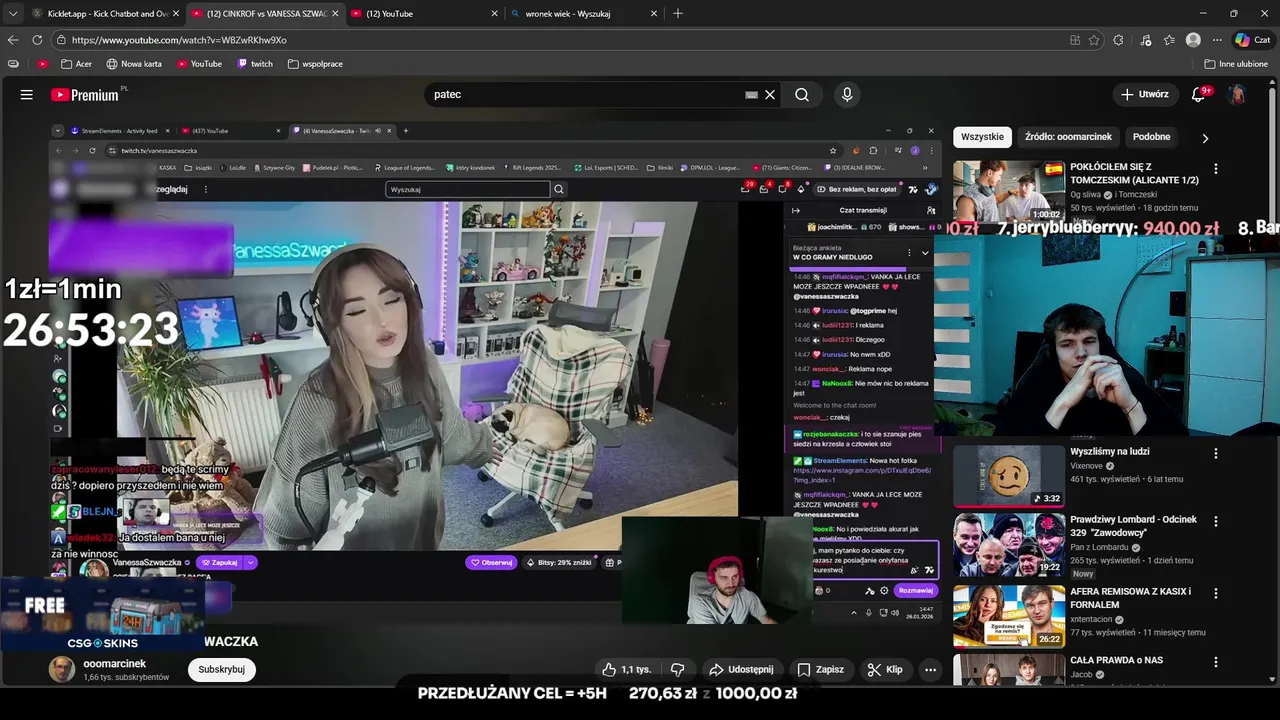
Task: Switch to the 'wronek wiek - Wyszukaj' tab
Action: click(x=582, y=13)
